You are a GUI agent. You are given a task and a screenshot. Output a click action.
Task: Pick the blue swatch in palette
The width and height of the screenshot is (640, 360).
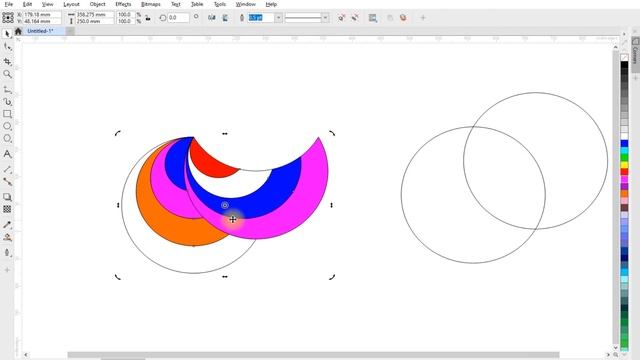pos(624,143)
